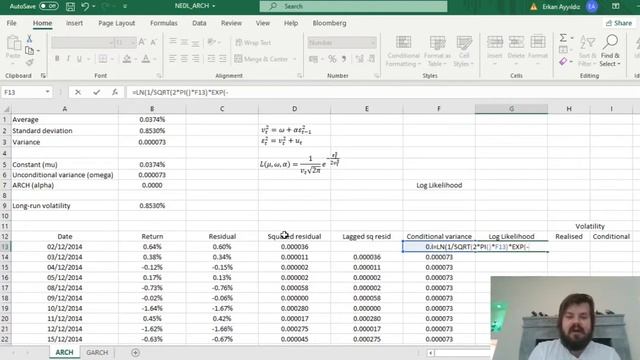Viewport: 640px width, 360px height.
Task: Open Format as Table gallery
Action: [x=437, y=51]
